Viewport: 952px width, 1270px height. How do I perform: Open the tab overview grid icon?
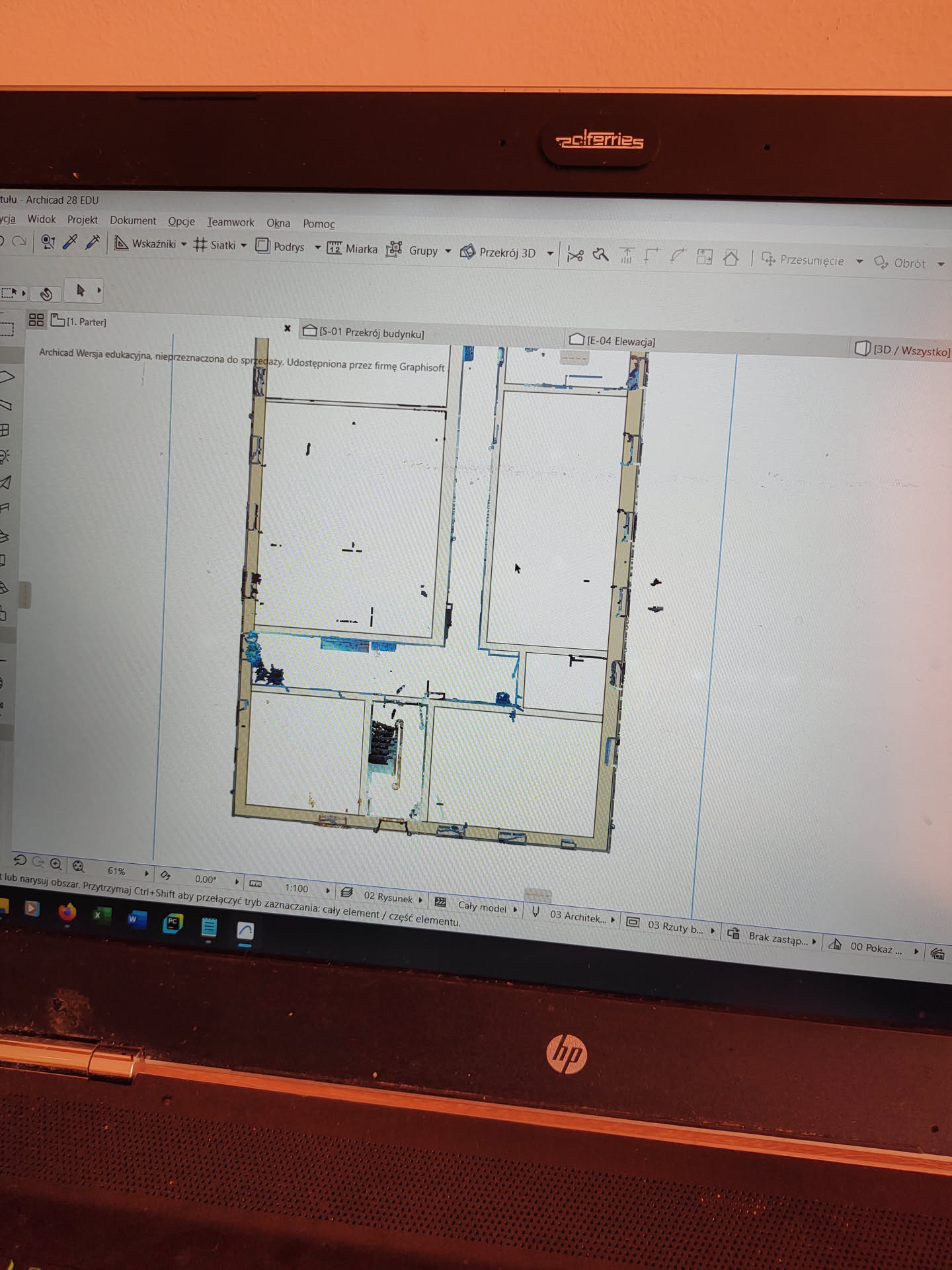click(x=36, y=320)
